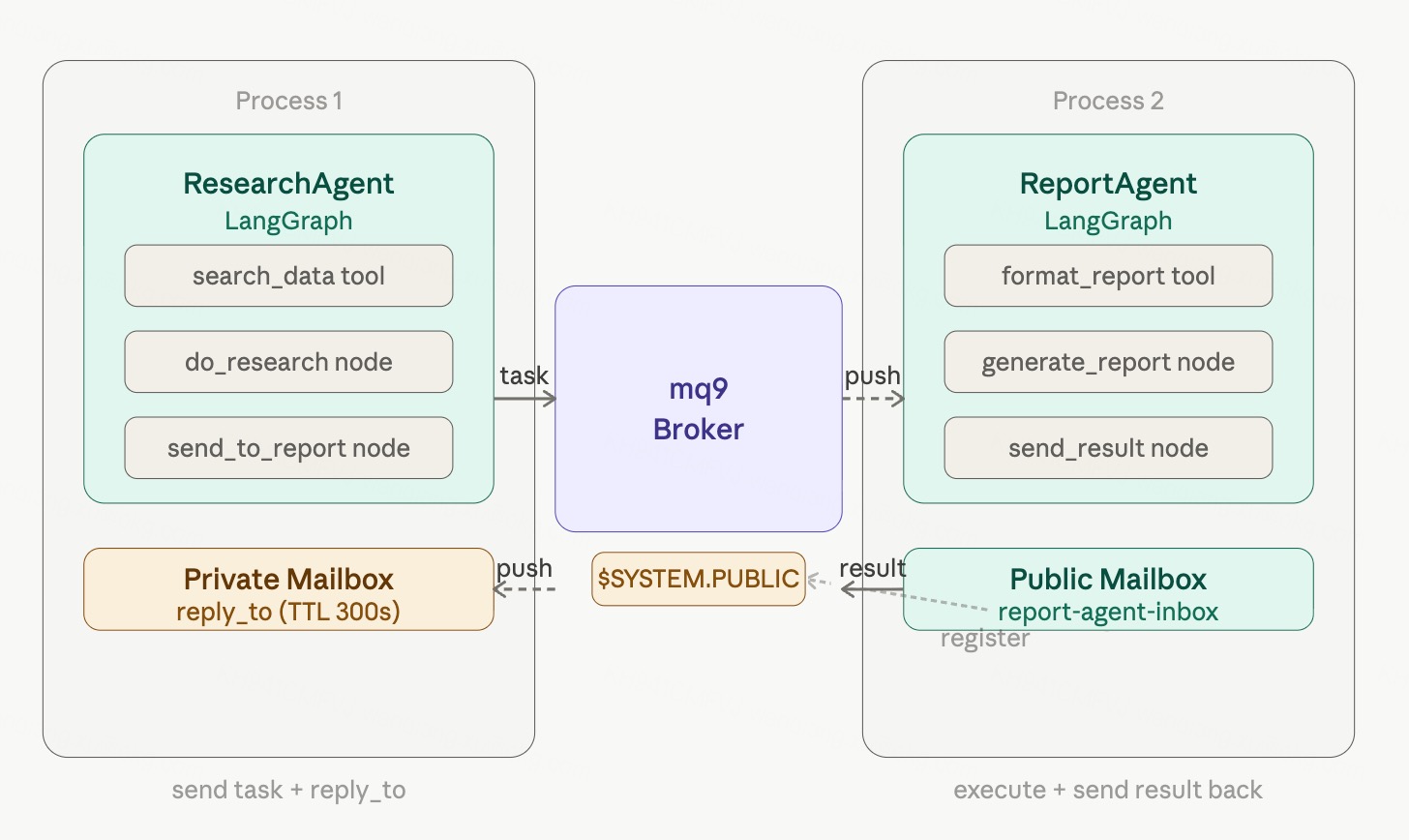The width and height of the screenshot is (1409, 840).
Task: Select the do_research node box
Action: pos(288,362)
